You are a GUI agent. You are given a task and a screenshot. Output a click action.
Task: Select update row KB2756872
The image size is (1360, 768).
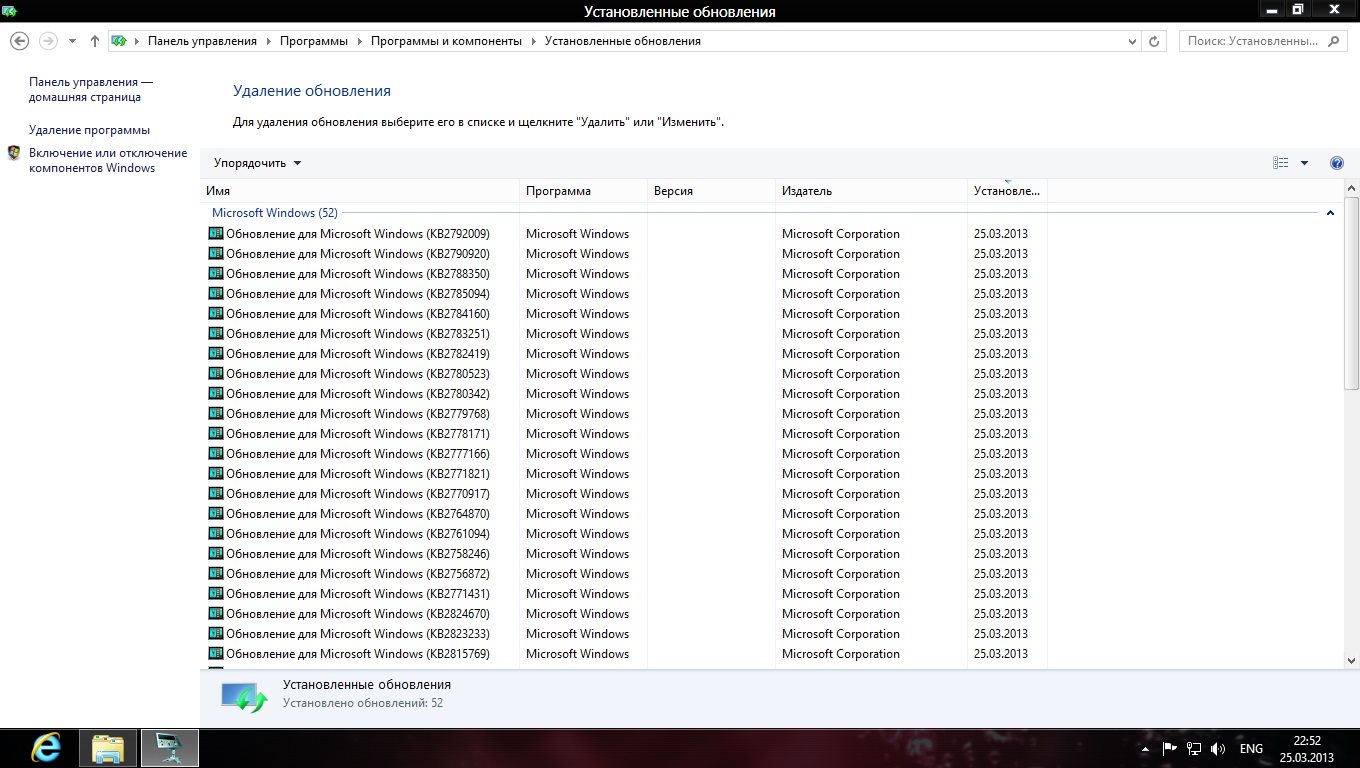(626, 574)
